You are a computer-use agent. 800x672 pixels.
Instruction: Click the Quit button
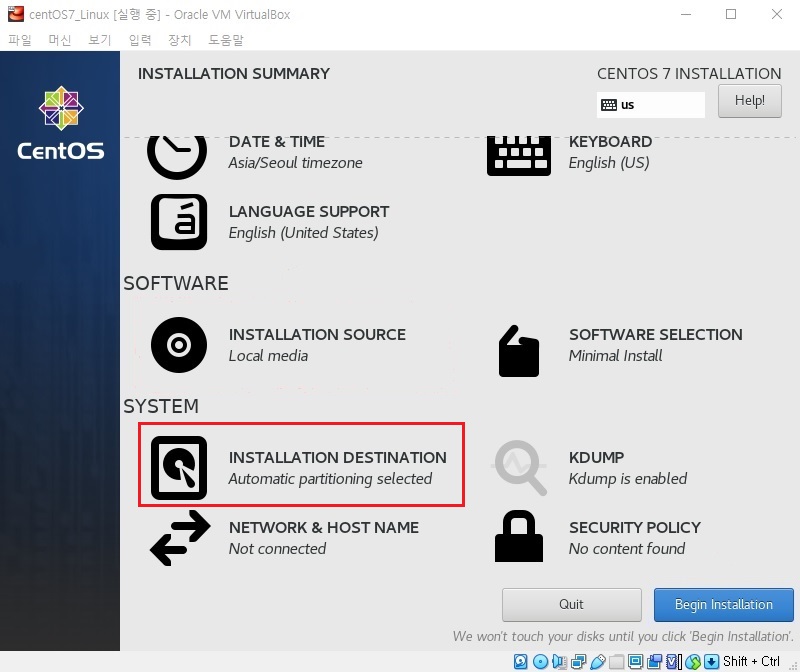(x=571, y=605)
